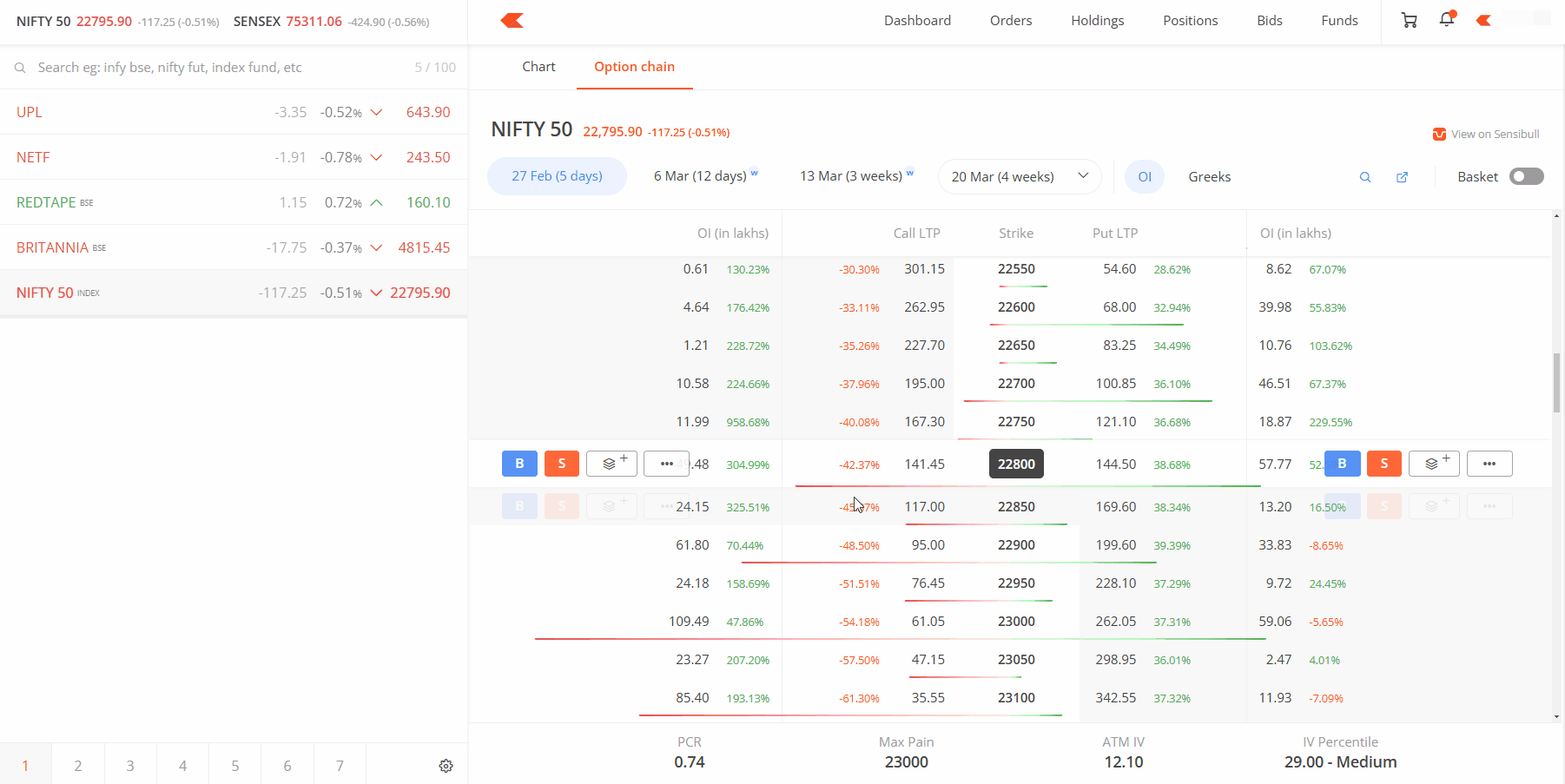Buy the 22800 call option
Screen dimensions: 1565x784
click(x=519, y=464)
